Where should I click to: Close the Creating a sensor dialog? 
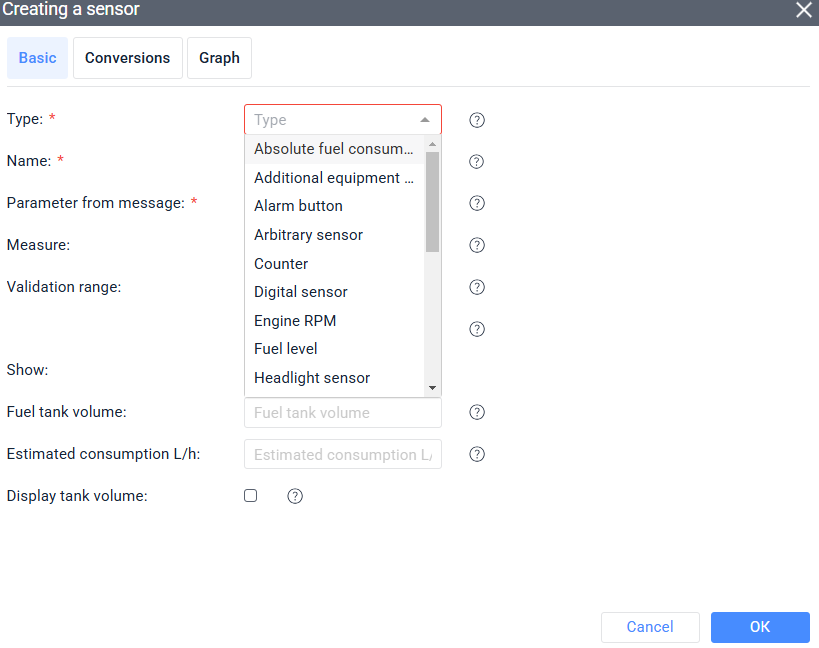(x=803, y=10)
